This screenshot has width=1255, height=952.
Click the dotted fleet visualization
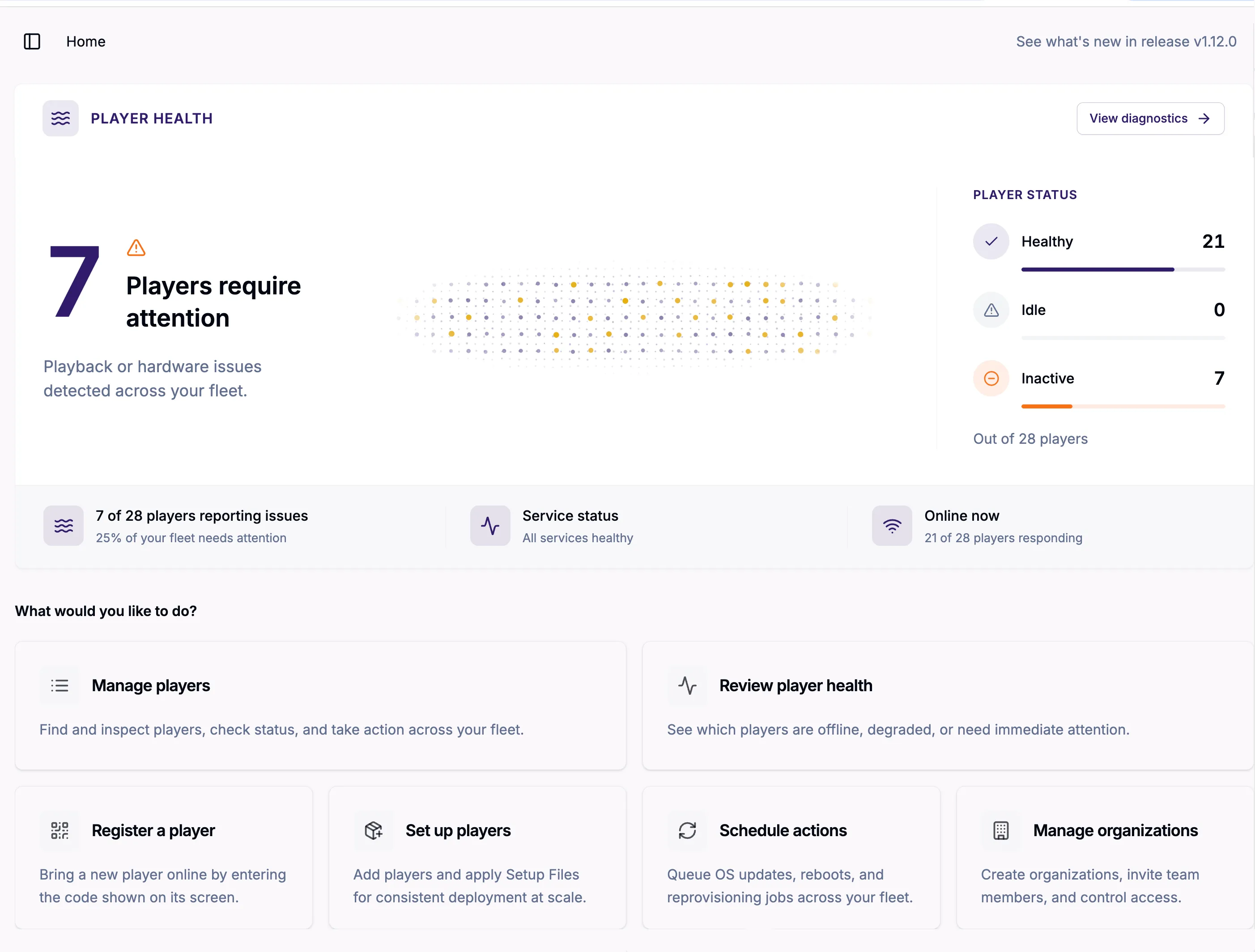point(634,318)
